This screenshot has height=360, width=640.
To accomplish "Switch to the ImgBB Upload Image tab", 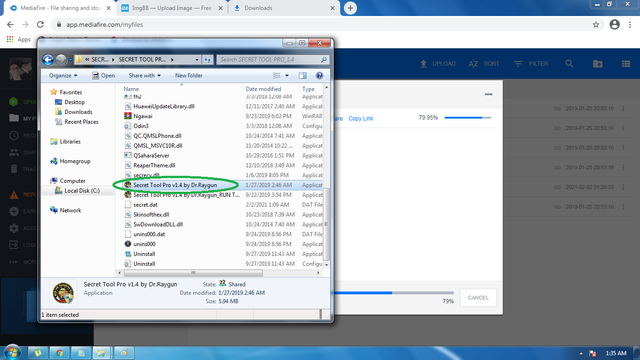I will coord(172,8).
